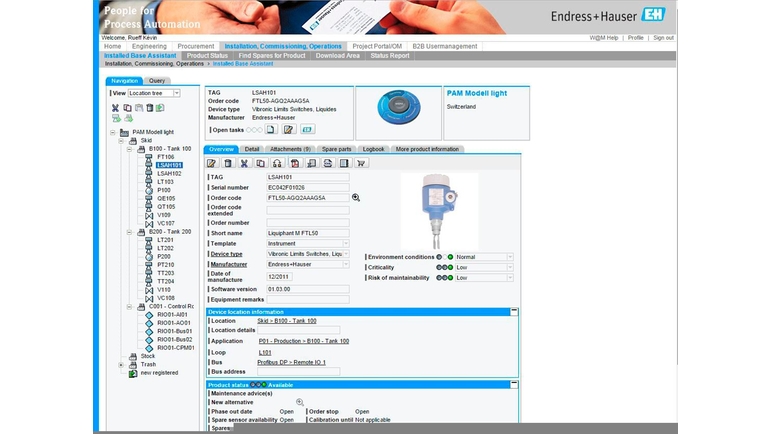Image resolution: width=771 pixels, height=434 pixels.
Task: Click the cut icon in navigation panel
Action: tap(115, 108)
